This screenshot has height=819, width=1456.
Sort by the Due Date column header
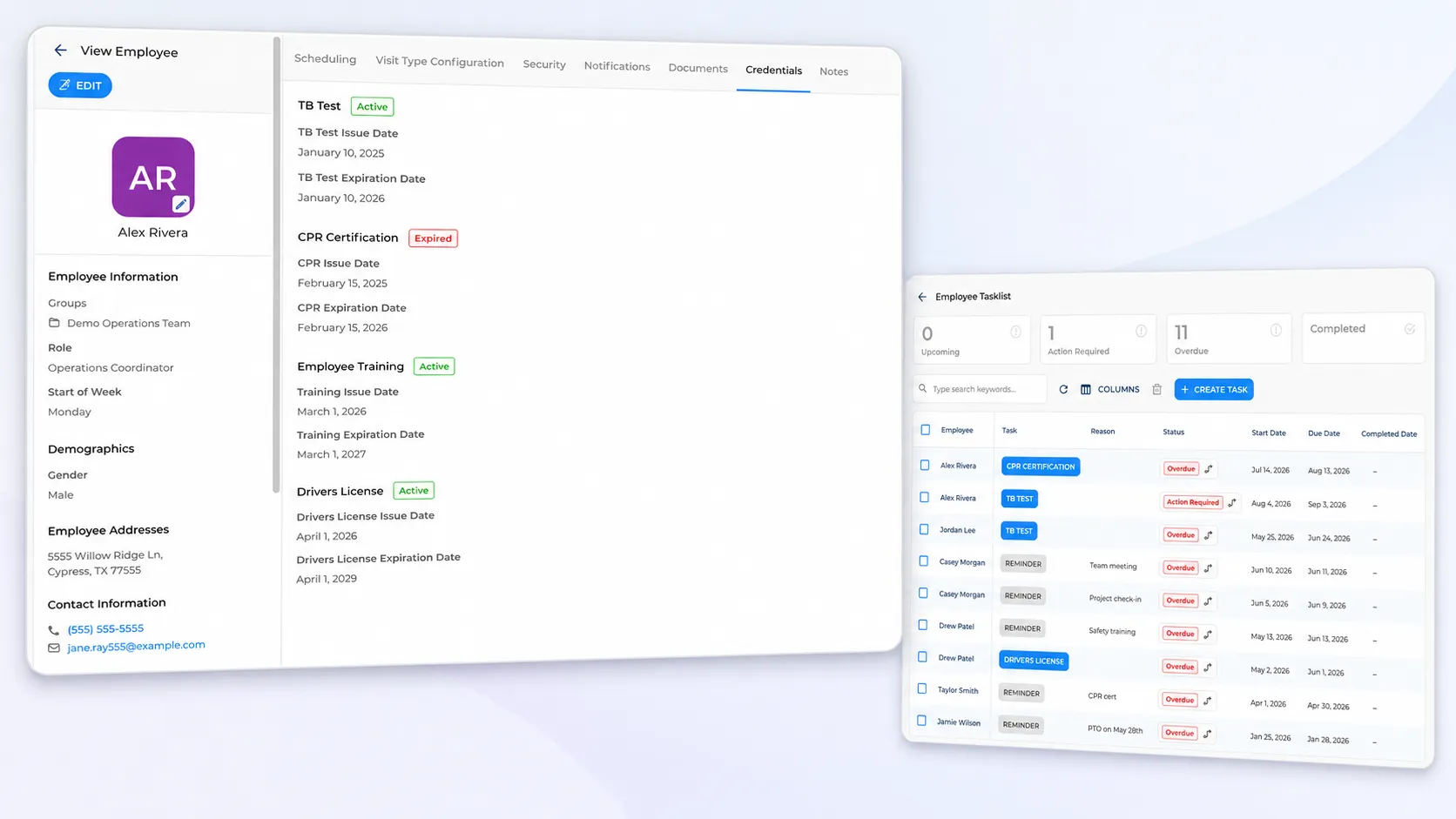click(1324, 433)
